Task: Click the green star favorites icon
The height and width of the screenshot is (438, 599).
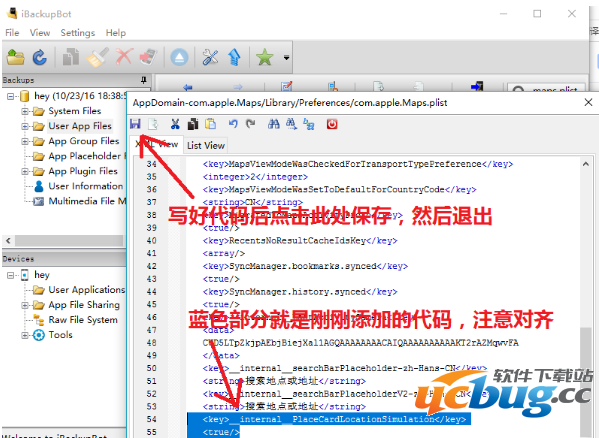Action: [x=265, y=58]
